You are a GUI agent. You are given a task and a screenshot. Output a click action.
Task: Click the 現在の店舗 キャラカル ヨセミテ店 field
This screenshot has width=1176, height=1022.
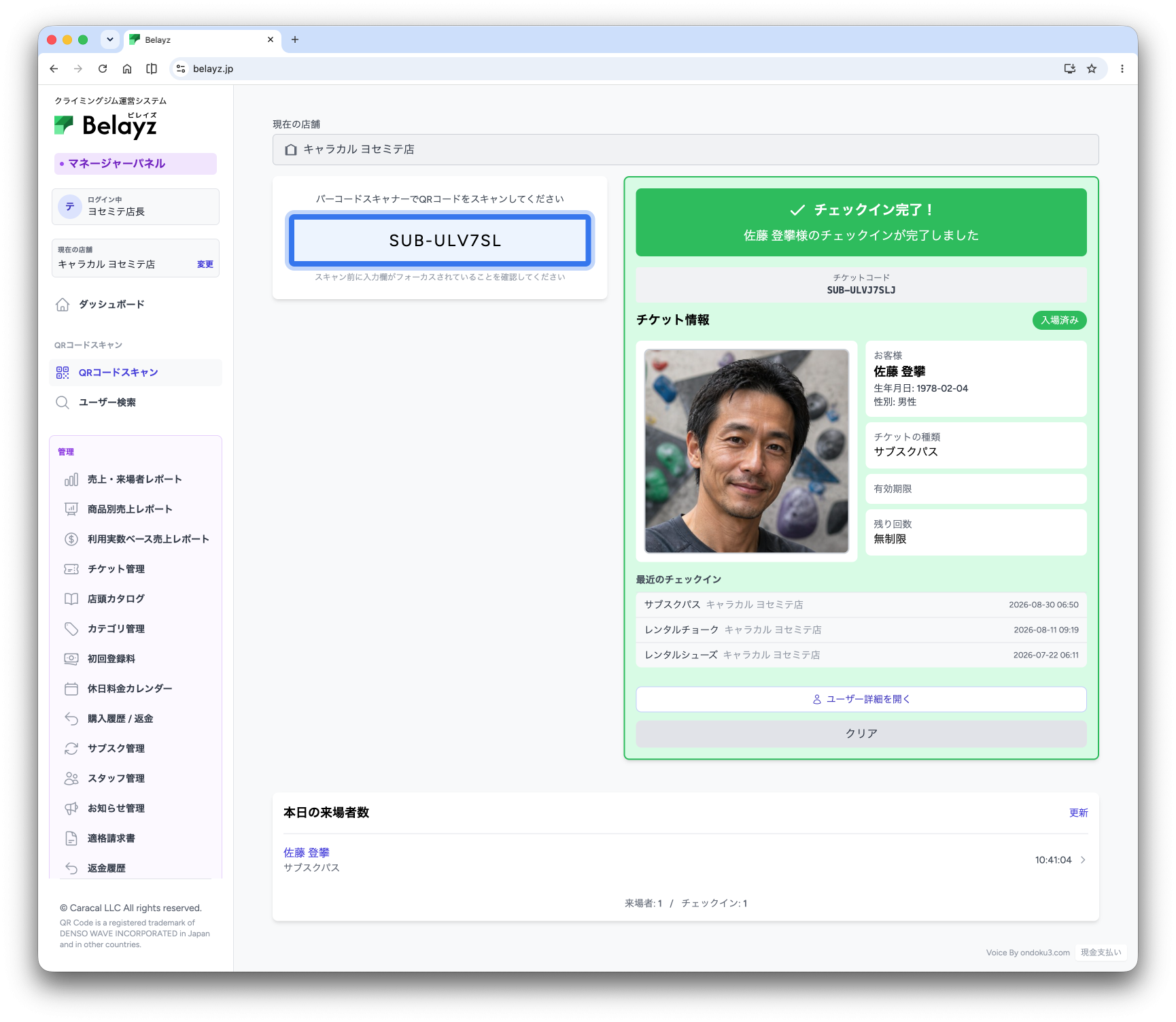(685, 150)
